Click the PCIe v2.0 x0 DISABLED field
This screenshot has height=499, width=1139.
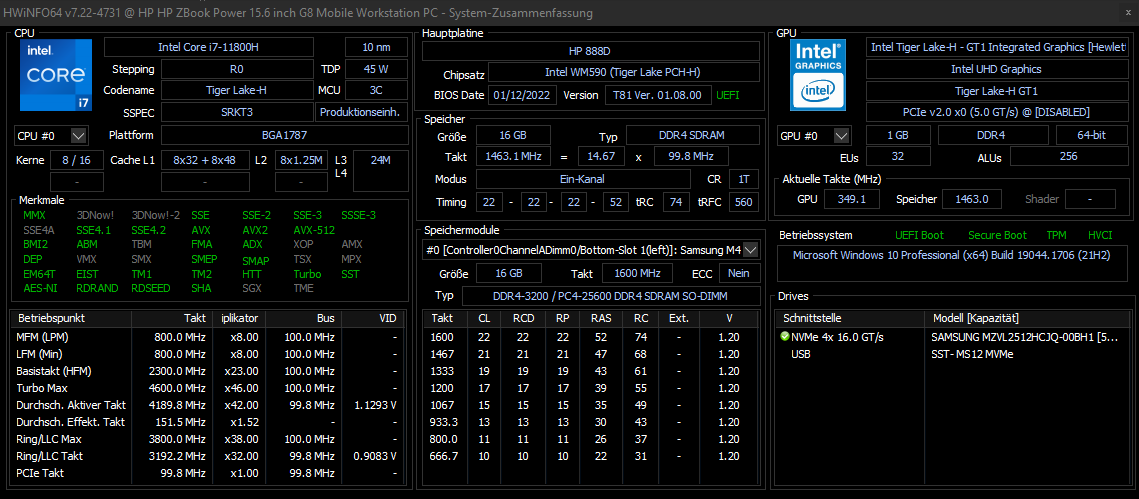pos(998,113)
